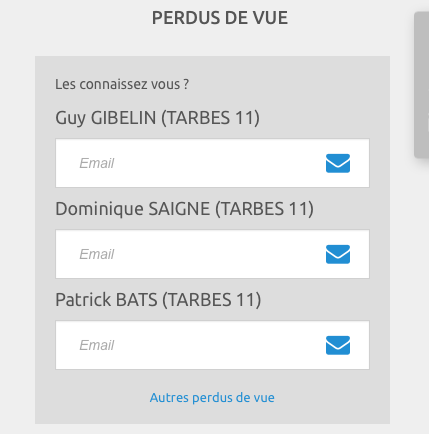Click the Guy GIBELIN name label

coord(106,118)
